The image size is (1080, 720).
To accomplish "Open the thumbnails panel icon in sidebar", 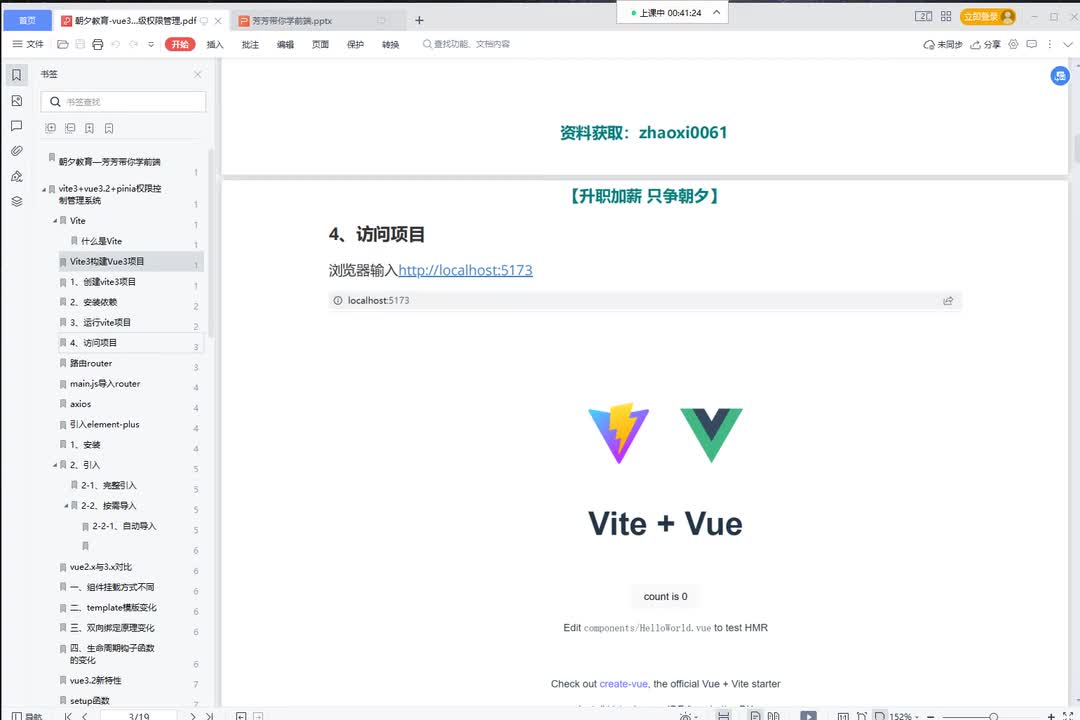I will pos(17,101).
